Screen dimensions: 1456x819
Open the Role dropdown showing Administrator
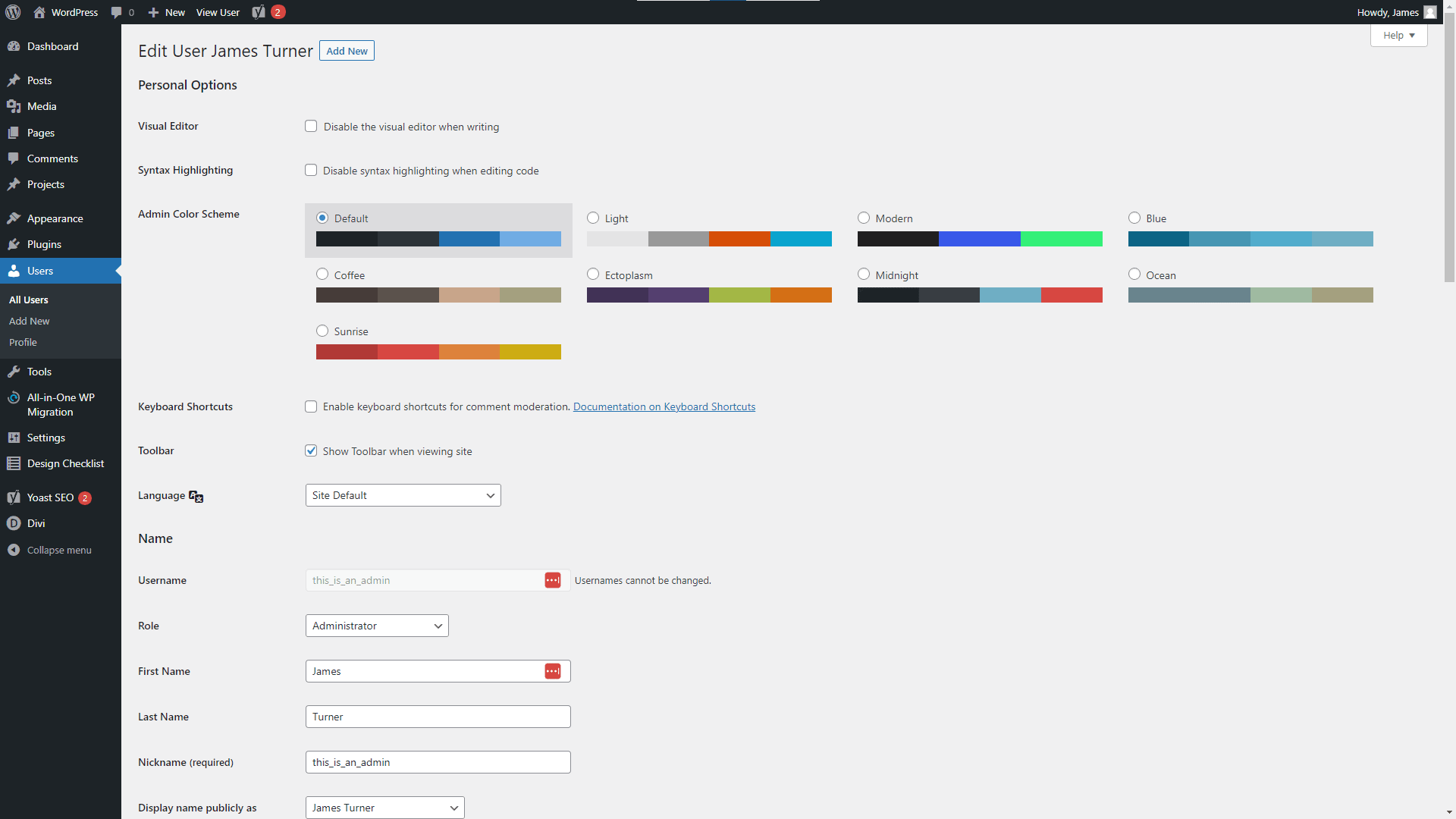coord(376,626)
